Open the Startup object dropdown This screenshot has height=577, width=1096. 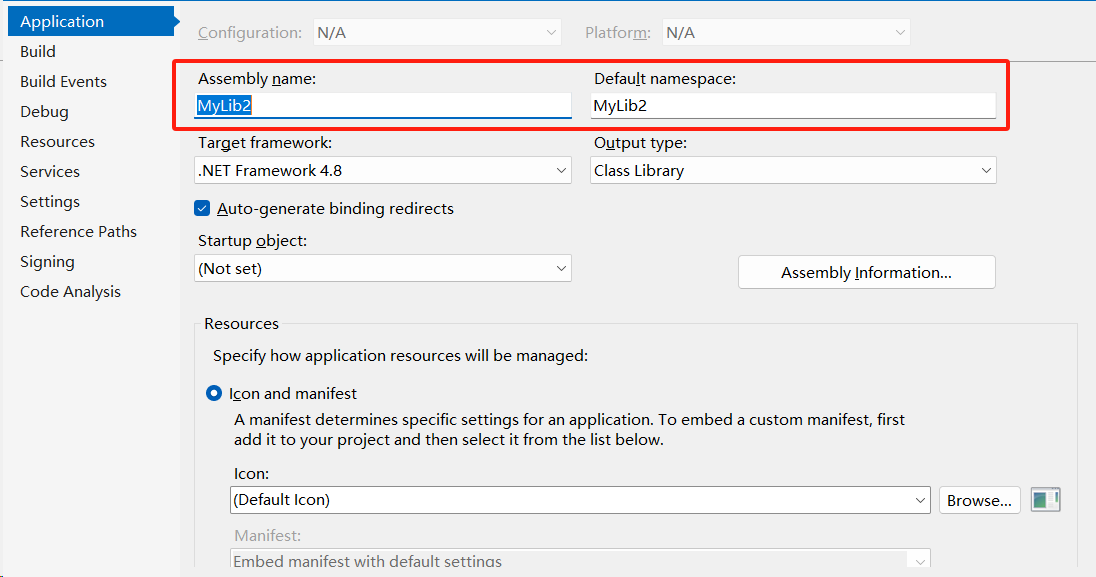click(x=382, y=269)
